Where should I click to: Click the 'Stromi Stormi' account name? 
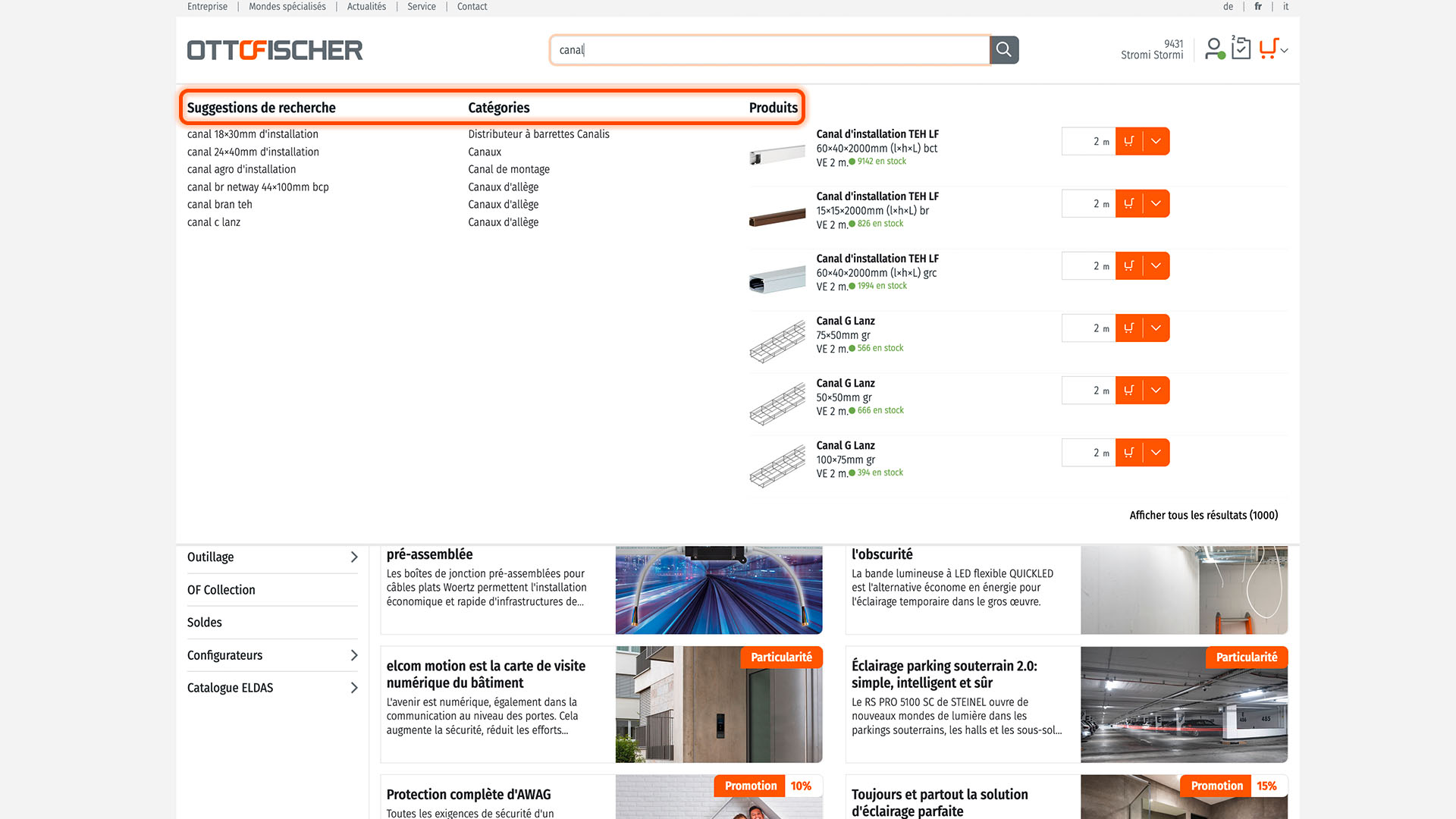point(1152,55)
